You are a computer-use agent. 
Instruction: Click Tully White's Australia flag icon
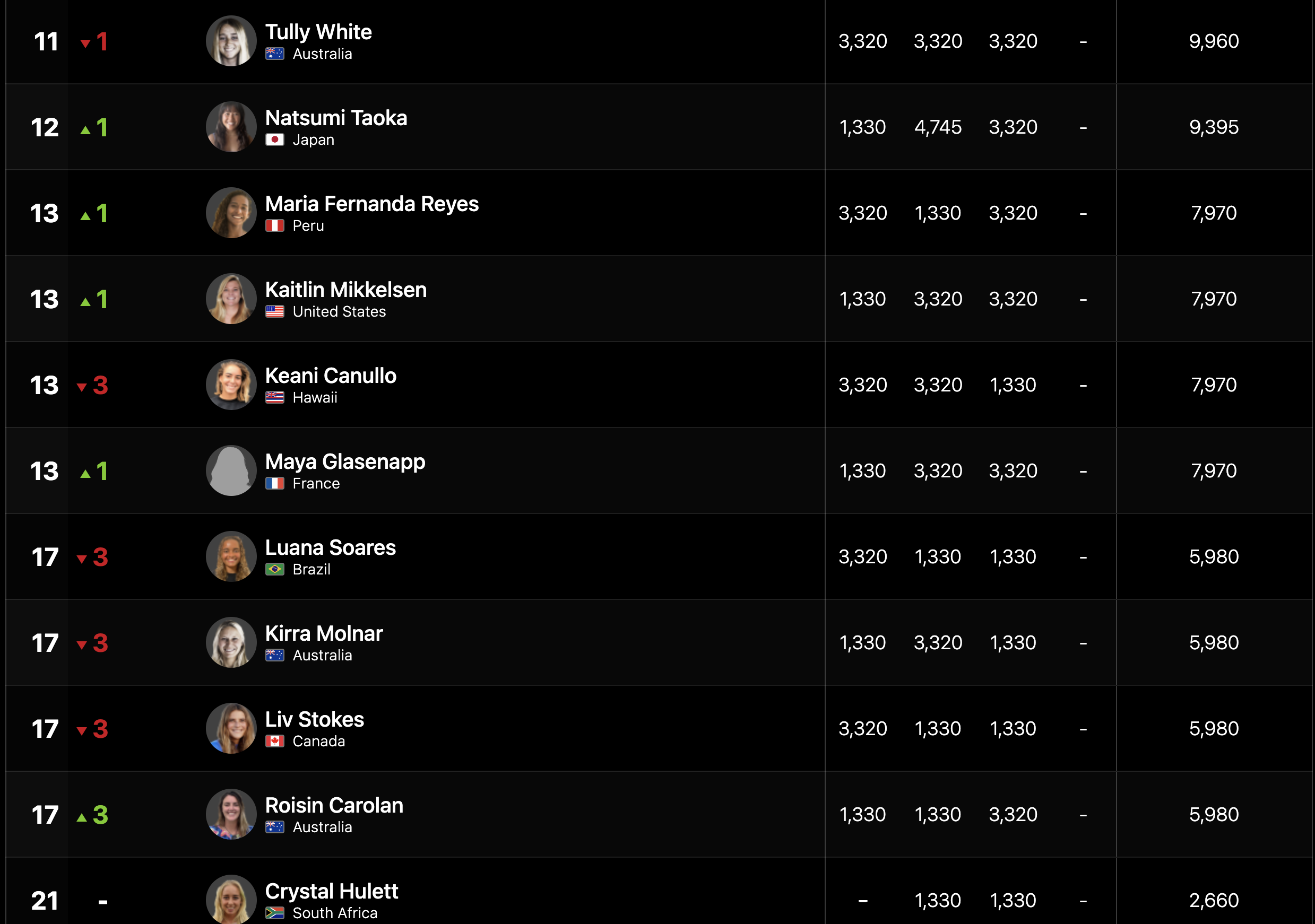coord(274,54)
